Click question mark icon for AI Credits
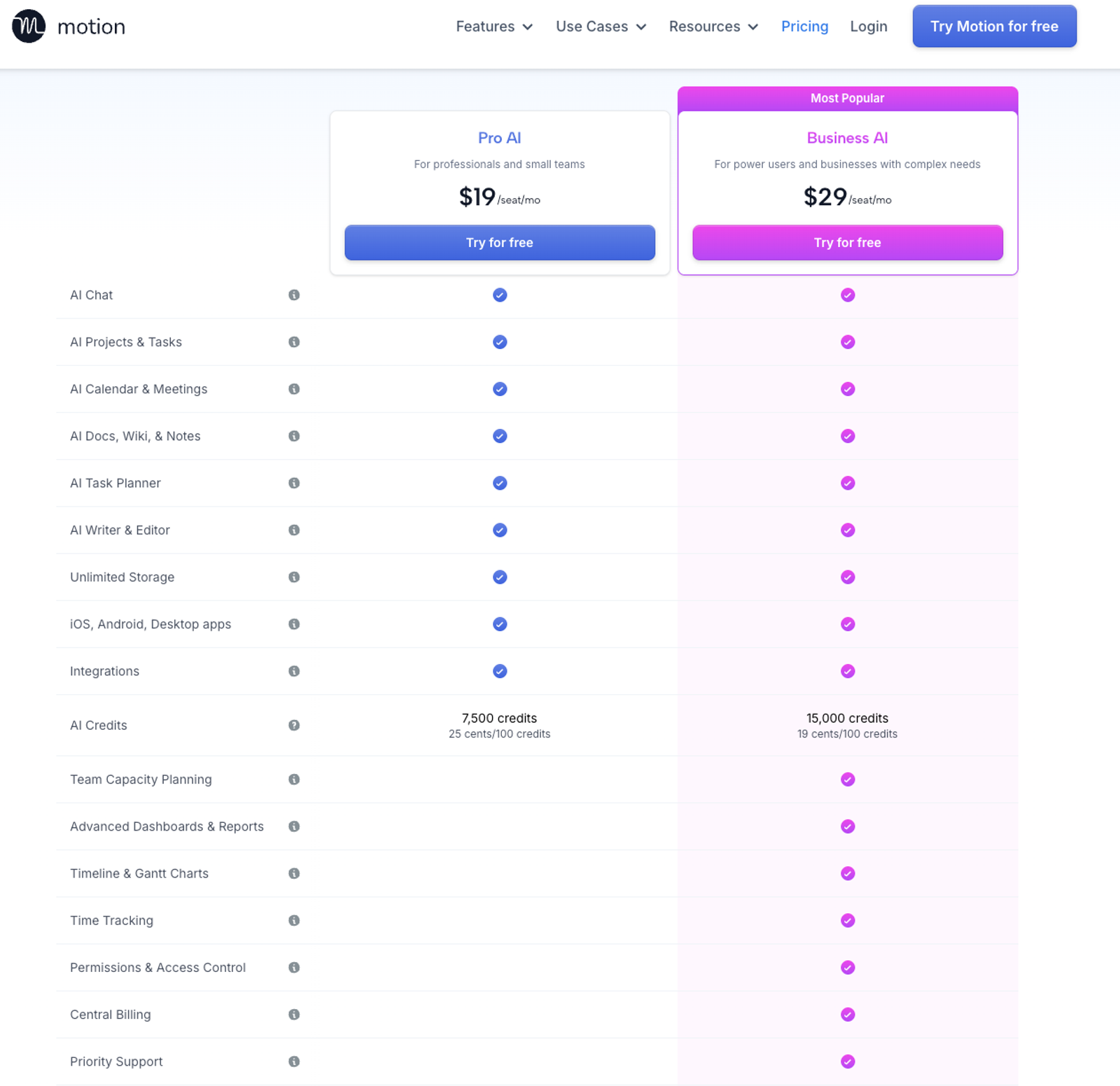The image size is (1120, 1086). click(294, 725)
